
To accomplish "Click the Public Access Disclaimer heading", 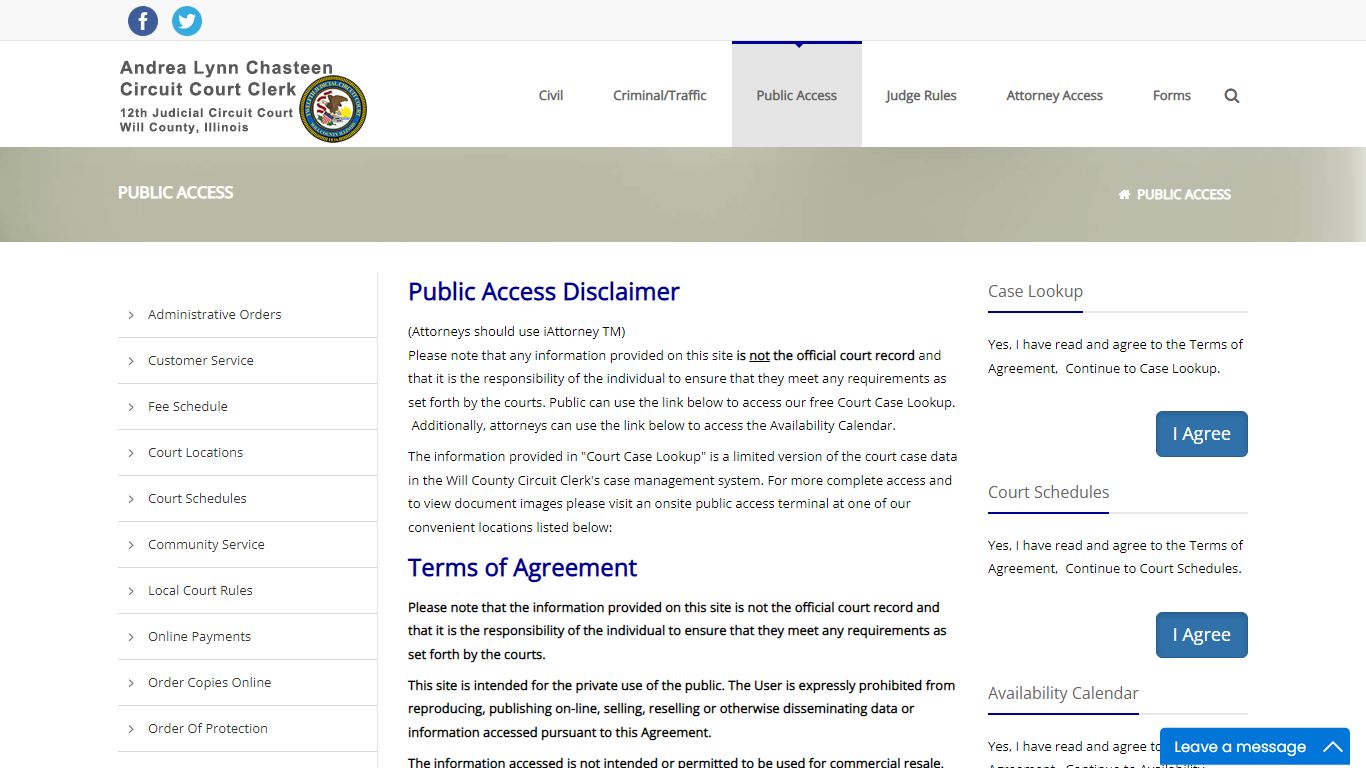I will (544, 291).
